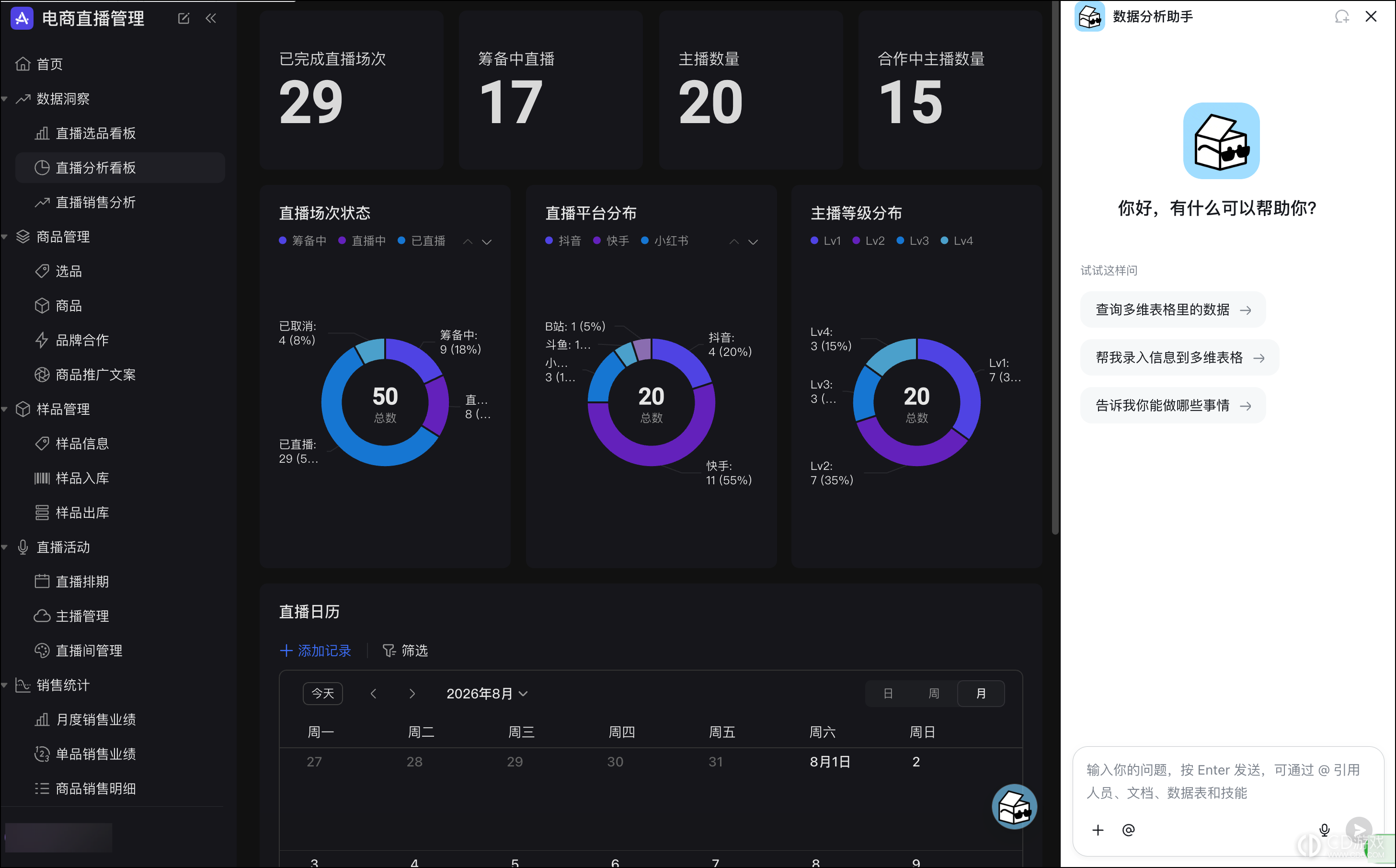Screen dimensions: 1396x868
Task: Click the microphone voice input icon
Action: 1324,830
